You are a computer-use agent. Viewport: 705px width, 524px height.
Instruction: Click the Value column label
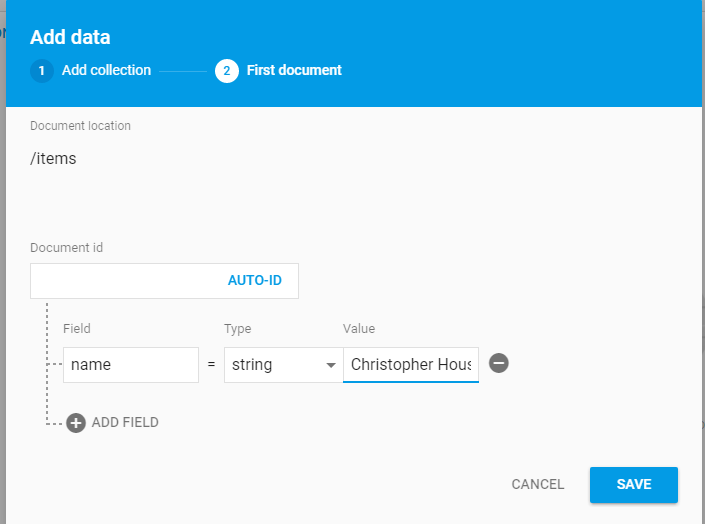click(x=359, y=328)
